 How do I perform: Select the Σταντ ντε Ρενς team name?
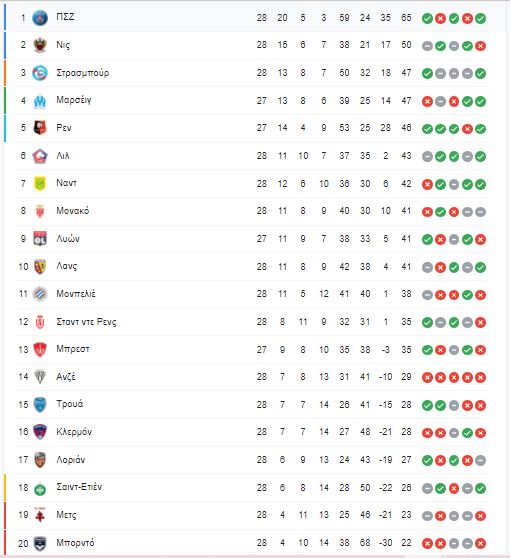point(86,322)
